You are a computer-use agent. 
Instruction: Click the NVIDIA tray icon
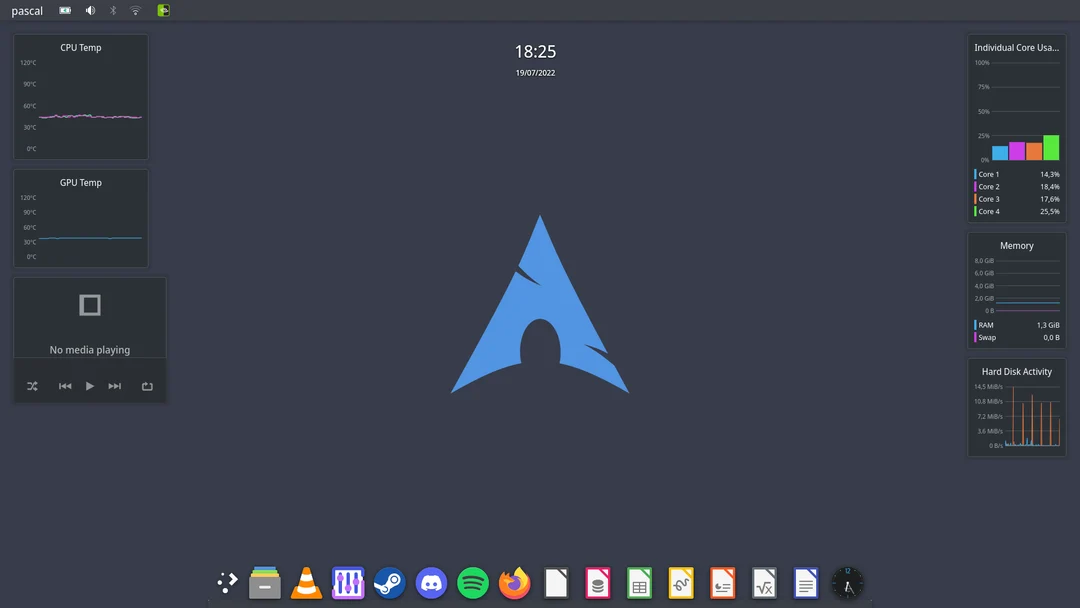(x=162, y=10)
